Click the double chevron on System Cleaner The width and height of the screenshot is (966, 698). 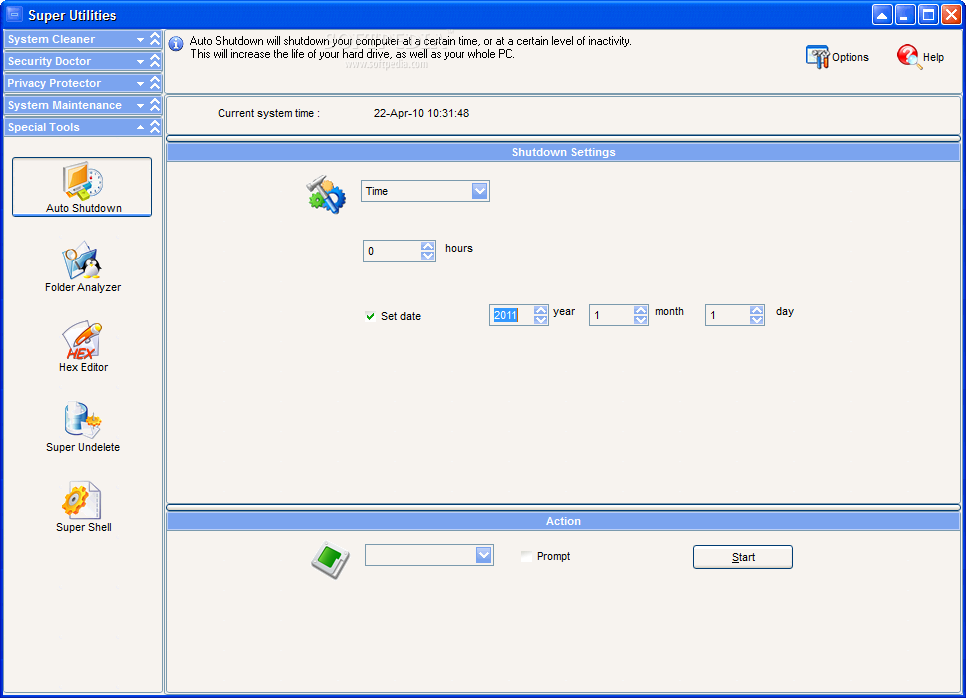(x=155, y=39)
